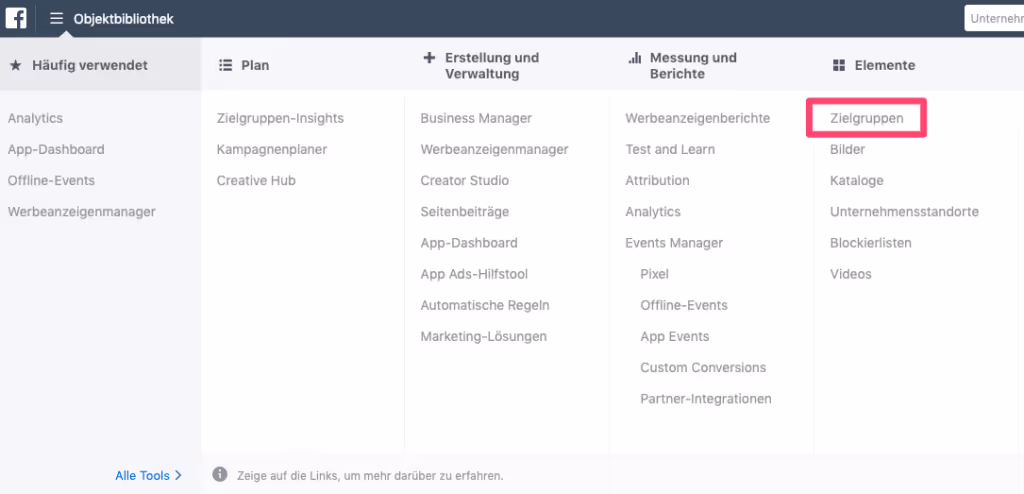
Task: Open Offline-Events under Events Manager
Action: (x=684, y=305)
